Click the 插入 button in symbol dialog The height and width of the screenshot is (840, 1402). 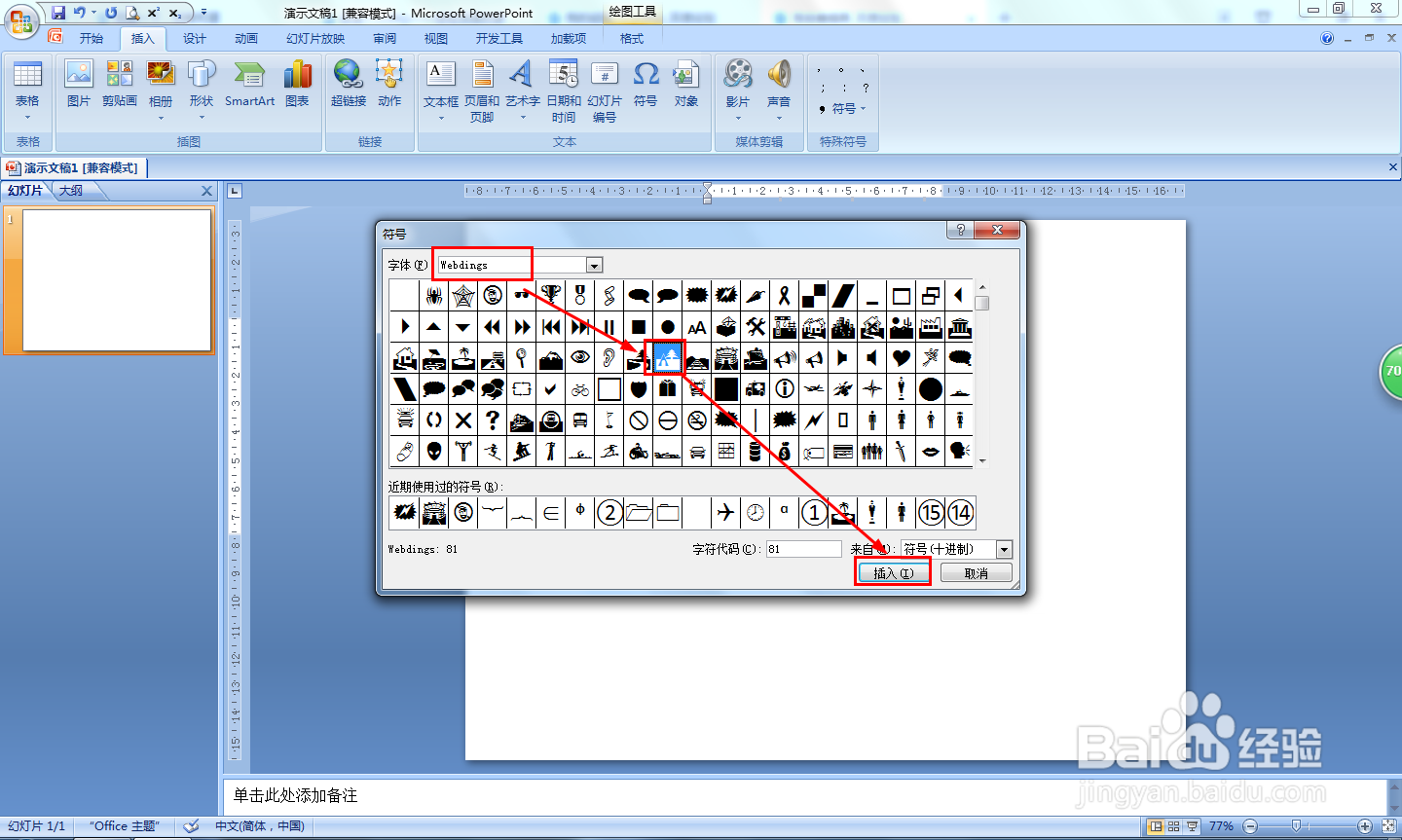[x=893, y=573]
